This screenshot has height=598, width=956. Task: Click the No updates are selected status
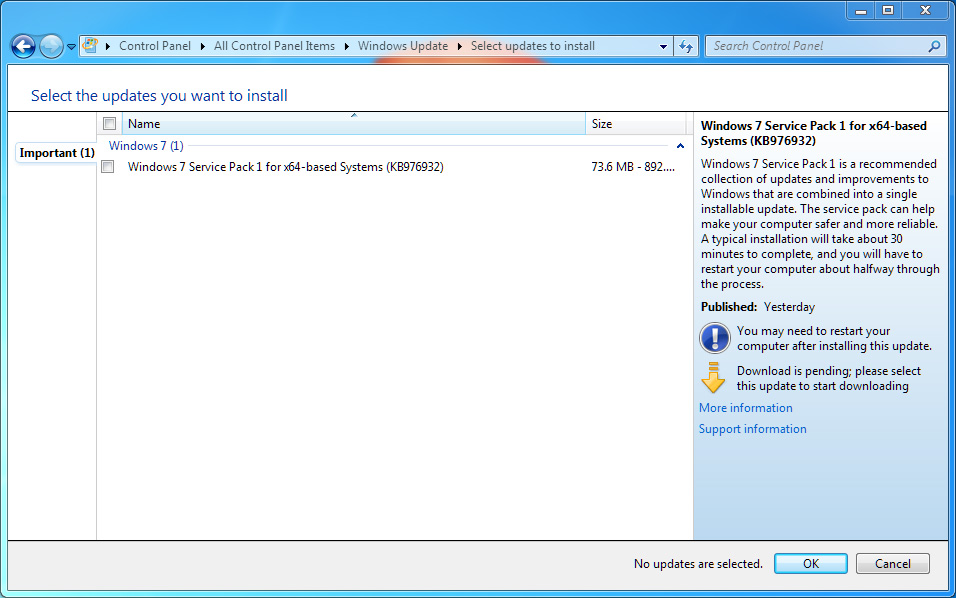698,563
